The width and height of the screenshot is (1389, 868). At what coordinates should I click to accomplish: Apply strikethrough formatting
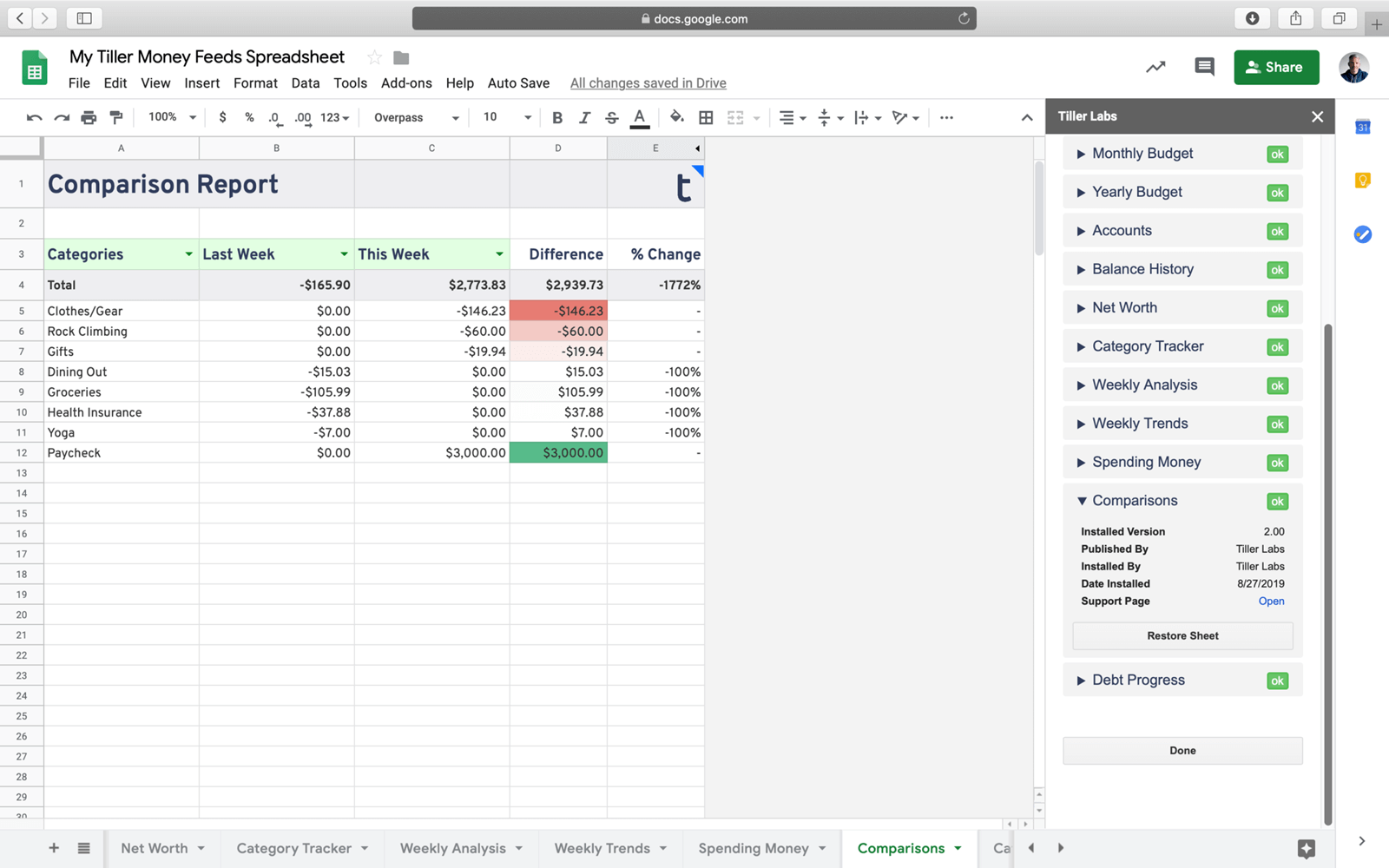point(612,118)
